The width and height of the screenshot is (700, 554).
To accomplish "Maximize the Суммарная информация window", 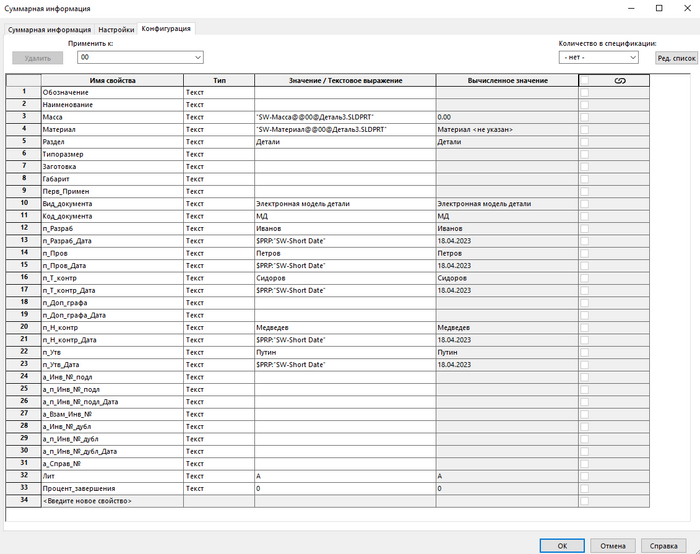I will coord(658,8).
